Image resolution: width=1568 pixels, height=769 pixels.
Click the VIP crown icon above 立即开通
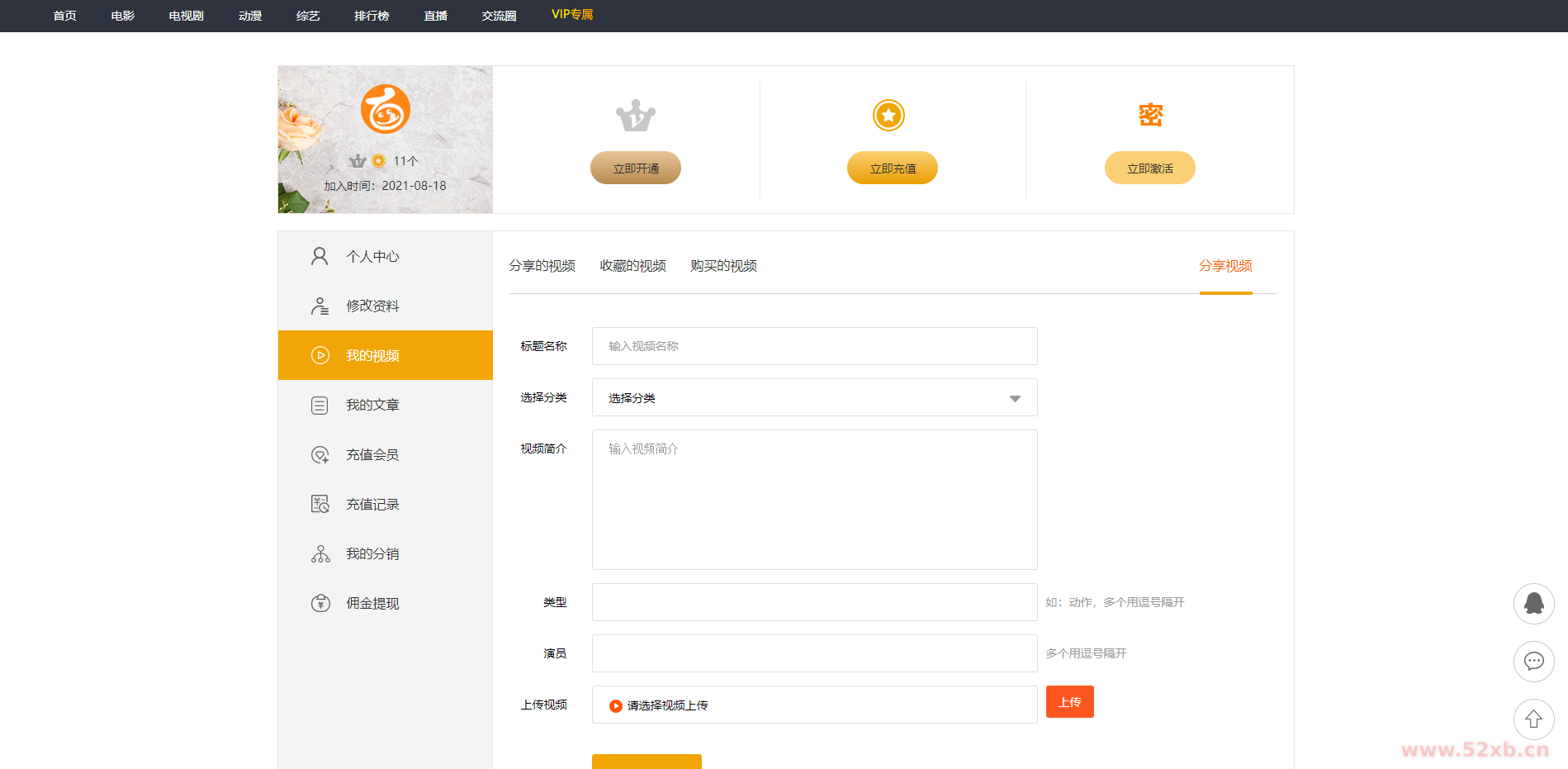635,116
